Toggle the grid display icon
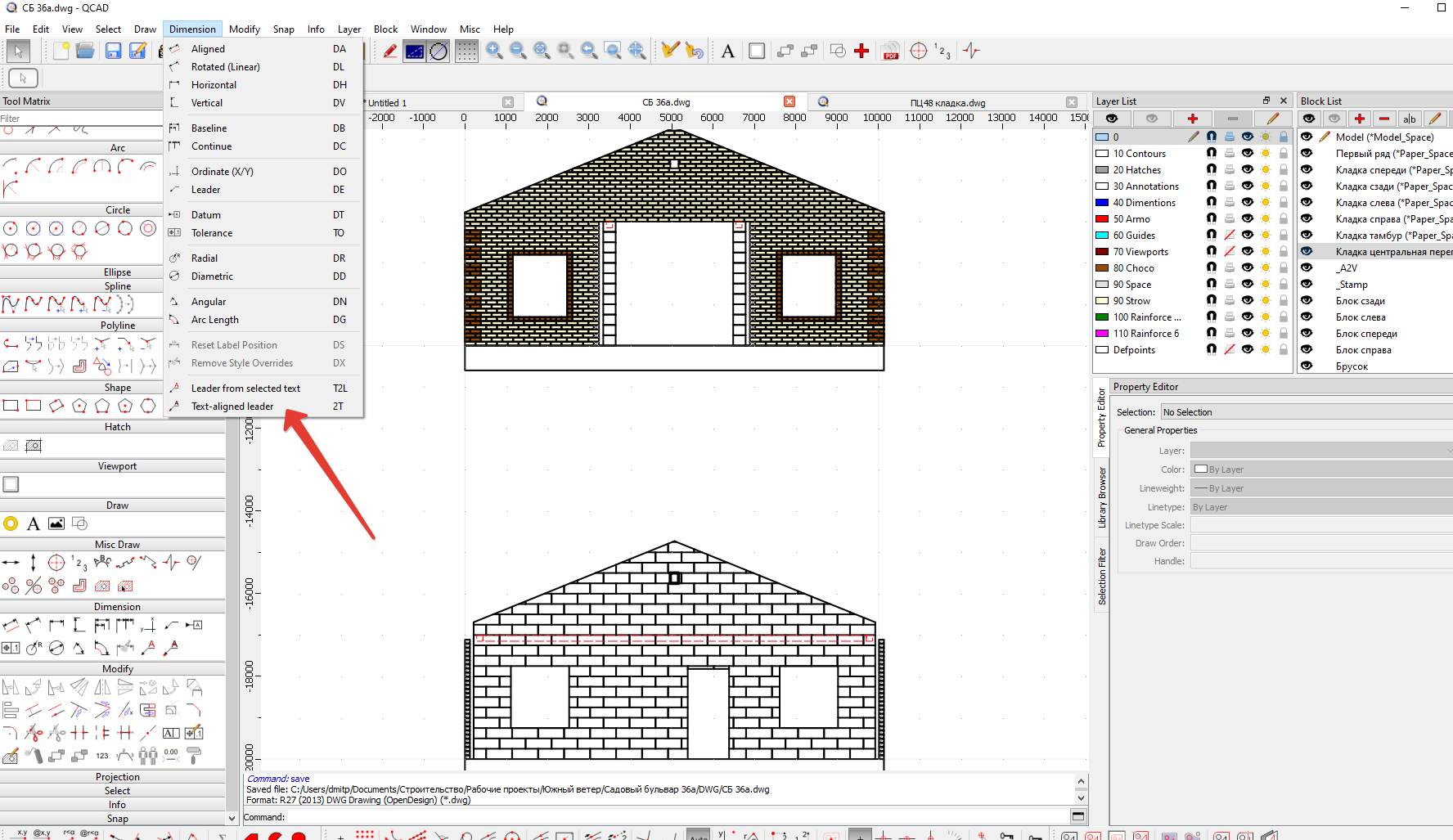Viewport: 1453px width, 840px height. pyautogui.click(x=466, y=51)
